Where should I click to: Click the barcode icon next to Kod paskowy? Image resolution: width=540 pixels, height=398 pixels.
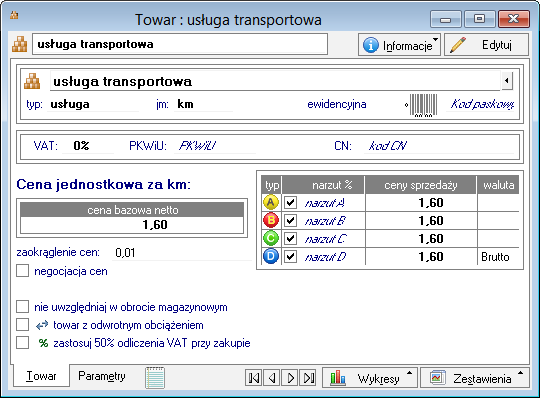pos(423,105)
